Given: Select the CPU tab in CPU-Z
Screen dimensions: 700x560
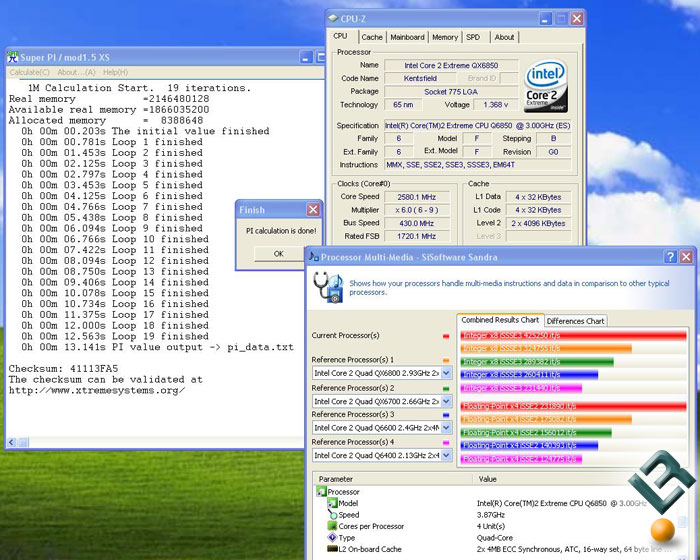Looking at the screenshot, I should click(x=340, y=36).
